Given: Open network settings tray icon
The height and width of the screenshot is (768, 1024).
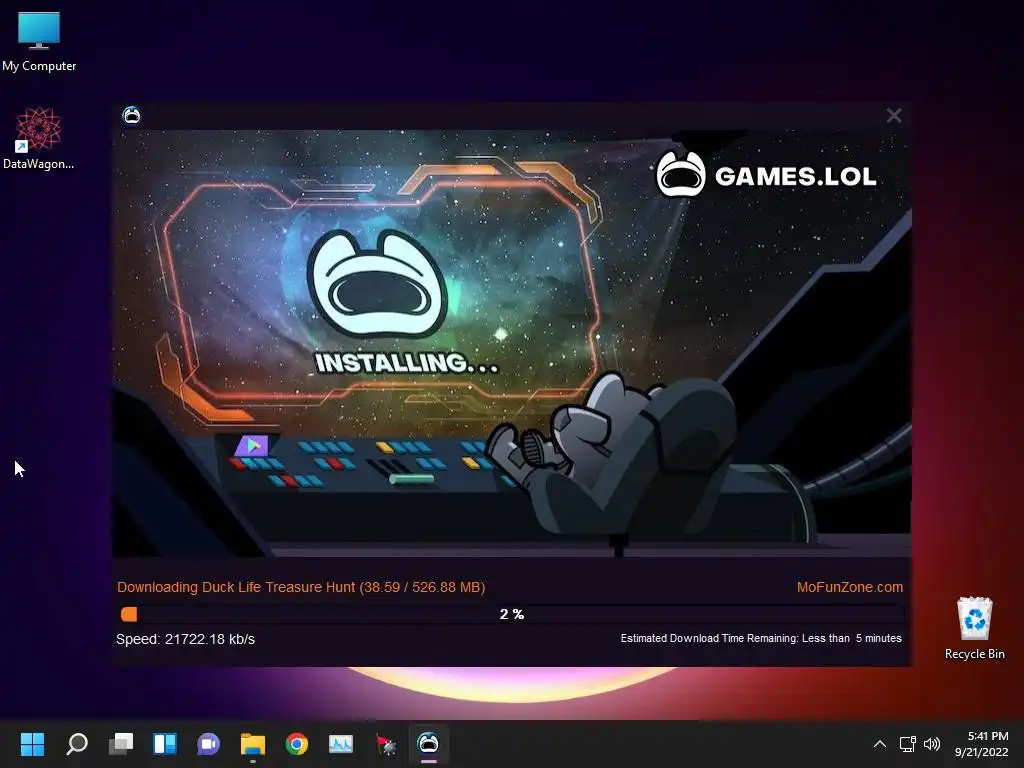Looking at the screenshot, I should (x=908, y=744).
